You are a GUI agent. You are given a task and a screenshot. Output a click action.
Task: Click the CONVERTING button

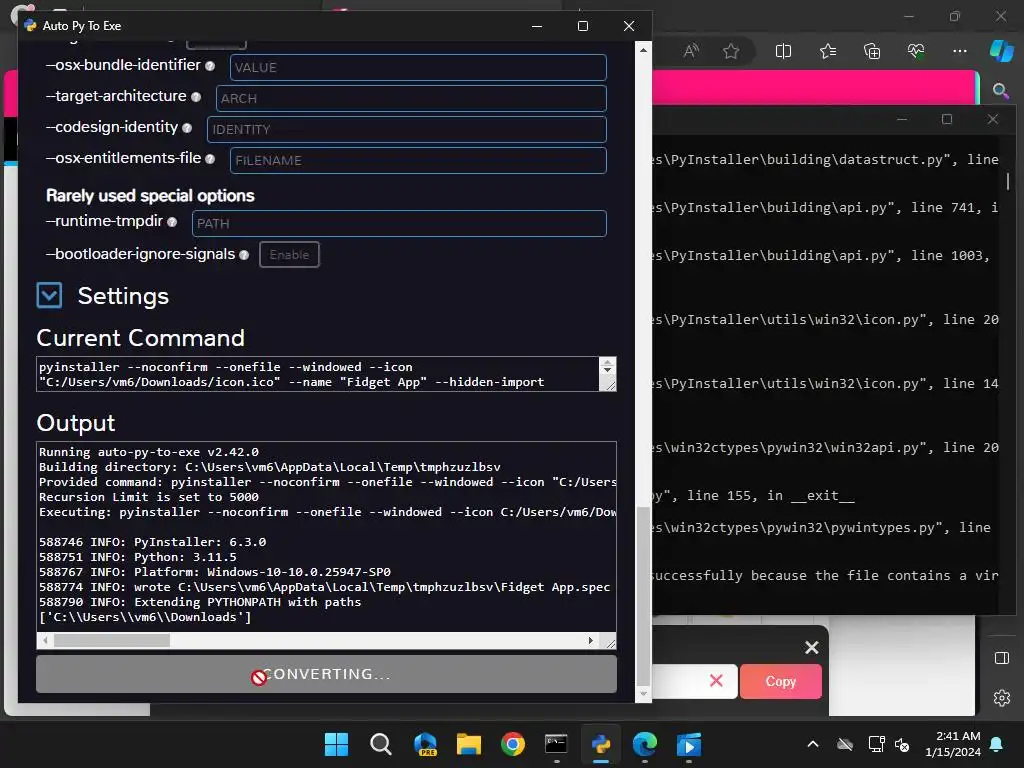click(327, 674)
